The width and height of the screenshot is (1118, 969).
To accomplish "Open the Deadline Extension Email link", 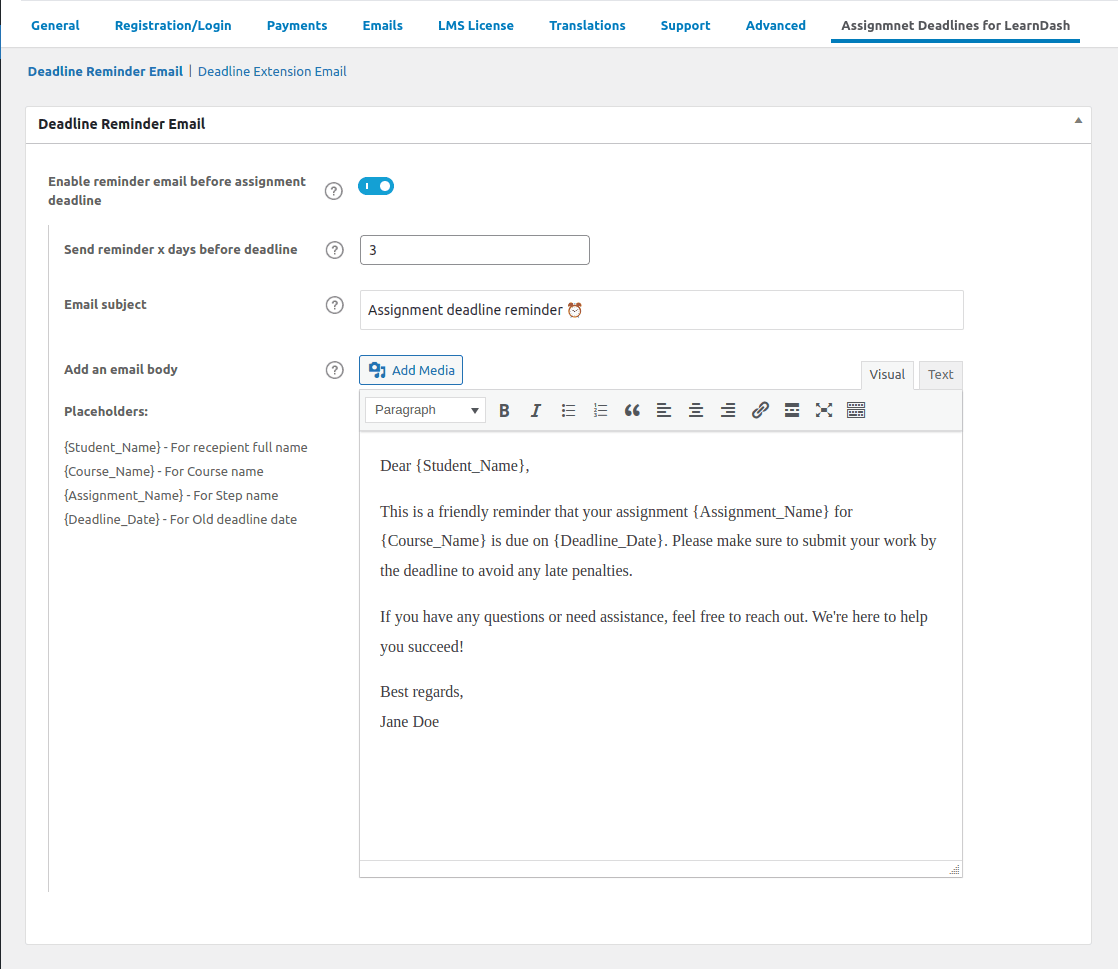I will coord(272,71).
